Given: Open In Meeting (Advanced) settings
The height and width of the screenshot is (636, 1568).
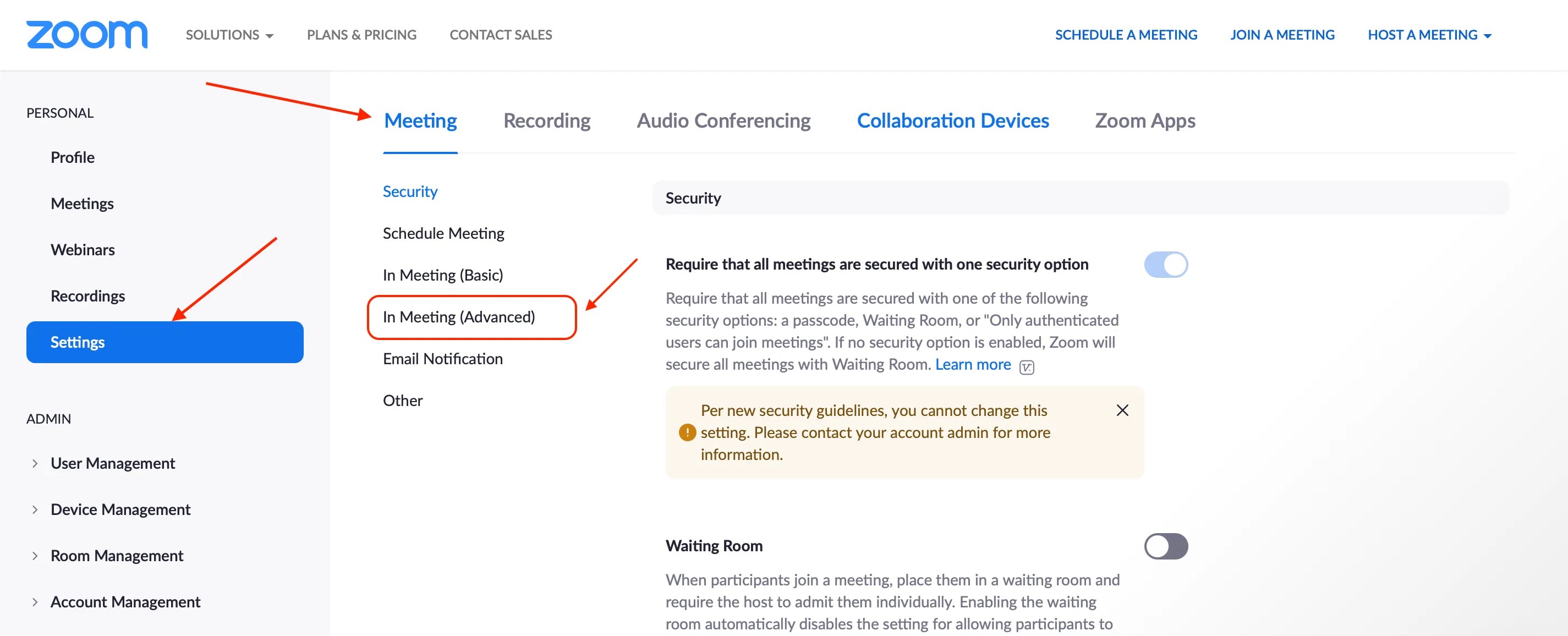Looking at the screenshot, I should (x=458, y=316).
